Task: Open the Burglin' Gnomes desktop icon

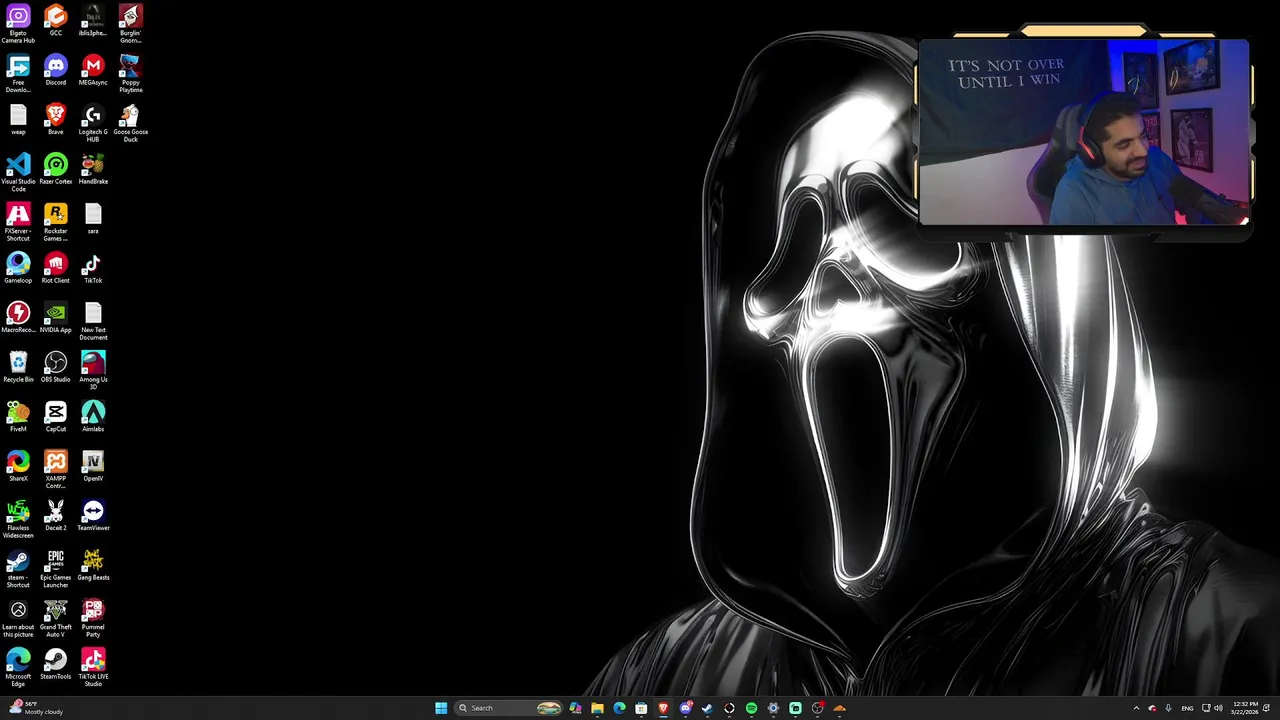Action: (x=130, y=24)
